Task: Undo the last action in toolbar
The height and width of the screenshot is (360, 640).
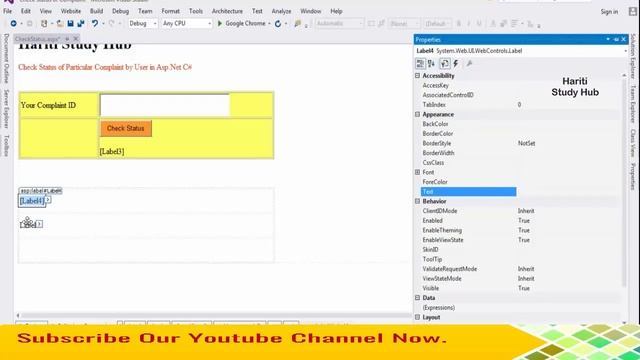Action: (x=95, y=24)
